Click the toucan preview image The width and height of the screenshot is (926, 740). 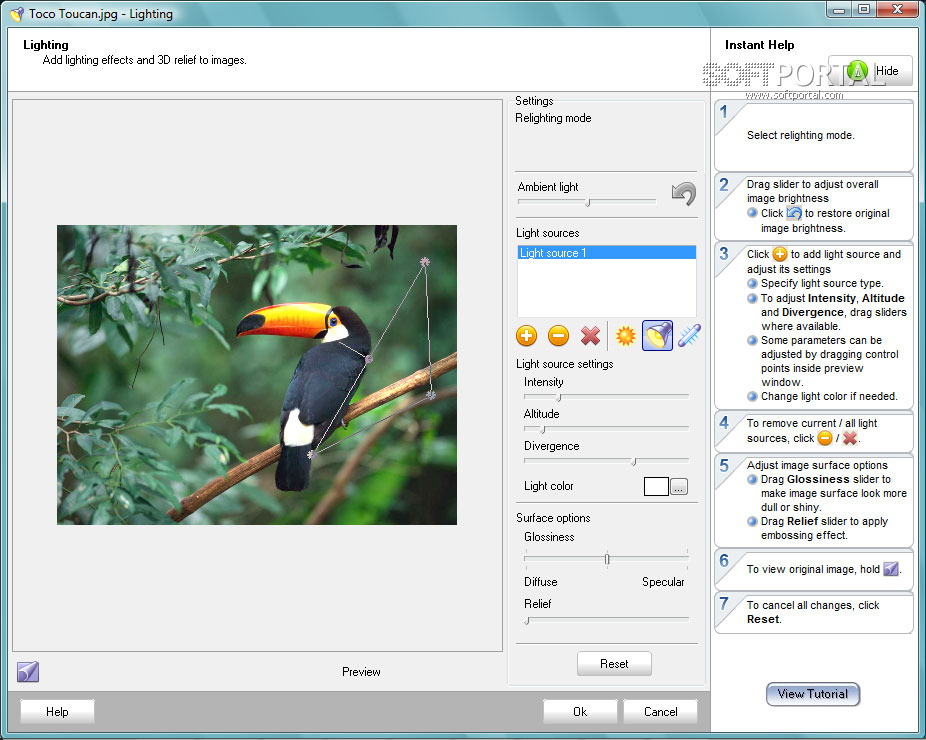click(x=257, y=374)
